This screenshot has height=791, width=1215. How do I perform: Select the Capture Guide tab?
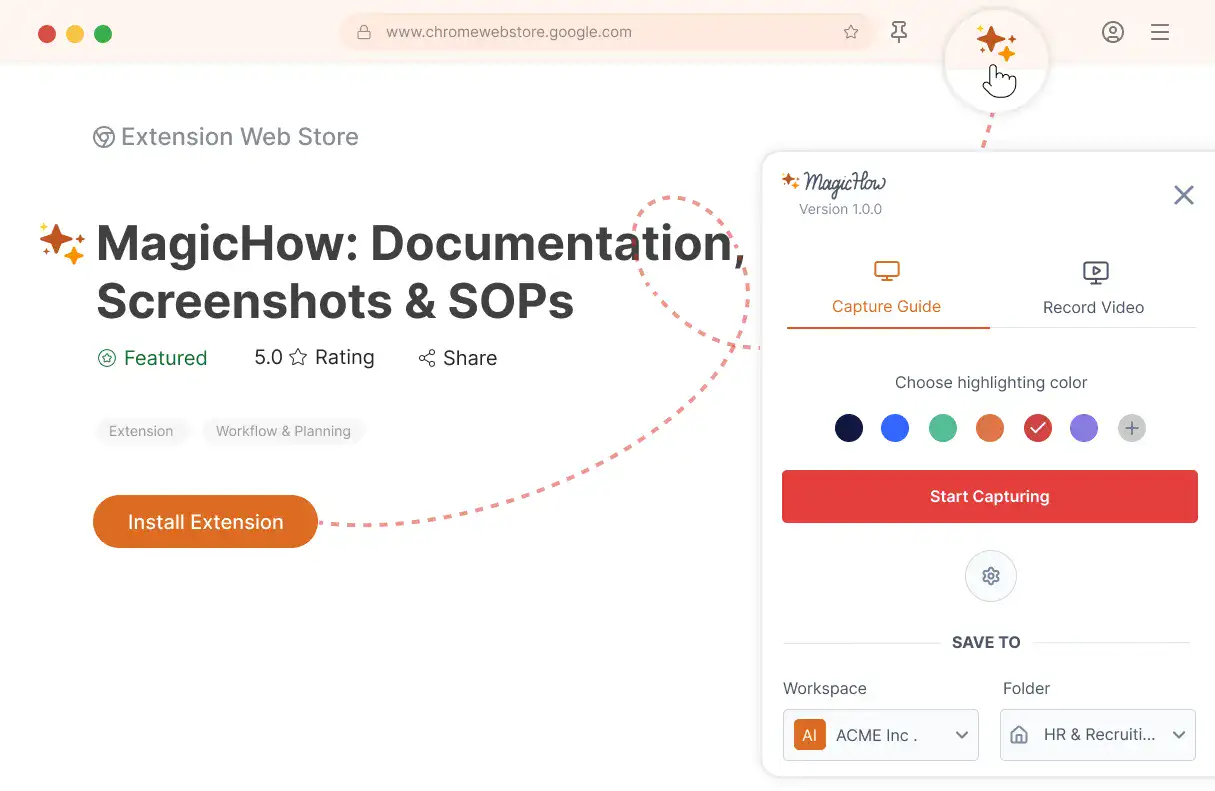pos(886,287)
